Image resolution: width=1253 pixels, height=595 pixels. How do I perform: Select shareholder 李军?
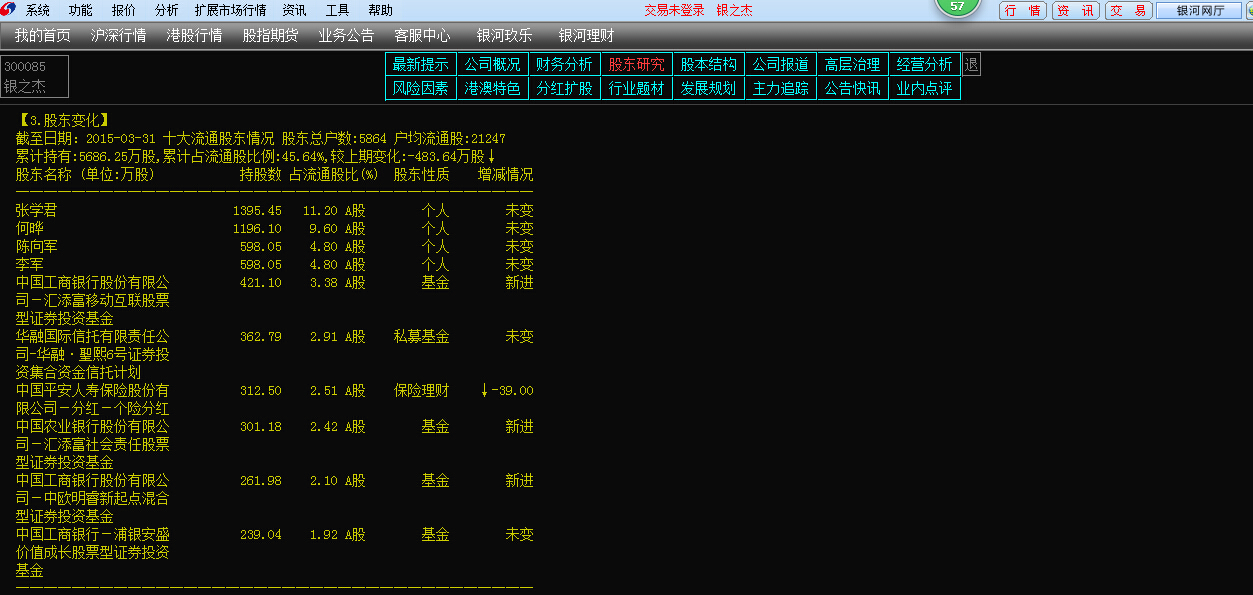pos(30,265)
